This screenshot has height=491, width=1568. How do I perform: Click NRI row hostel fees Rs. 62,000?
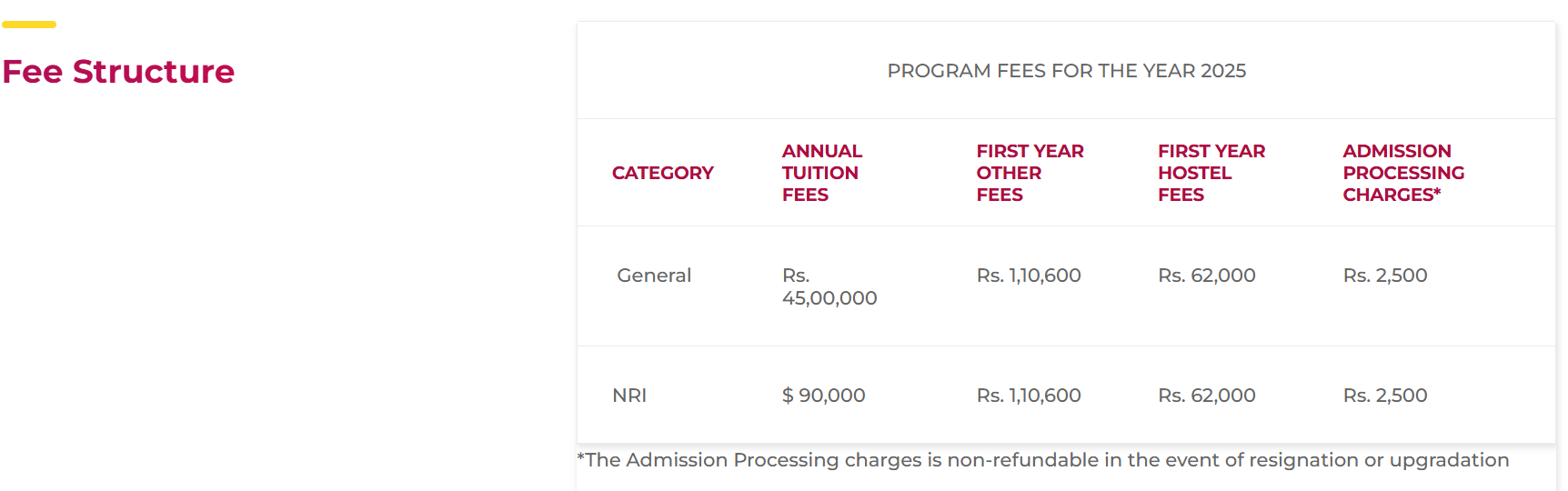click(1206, 396)
